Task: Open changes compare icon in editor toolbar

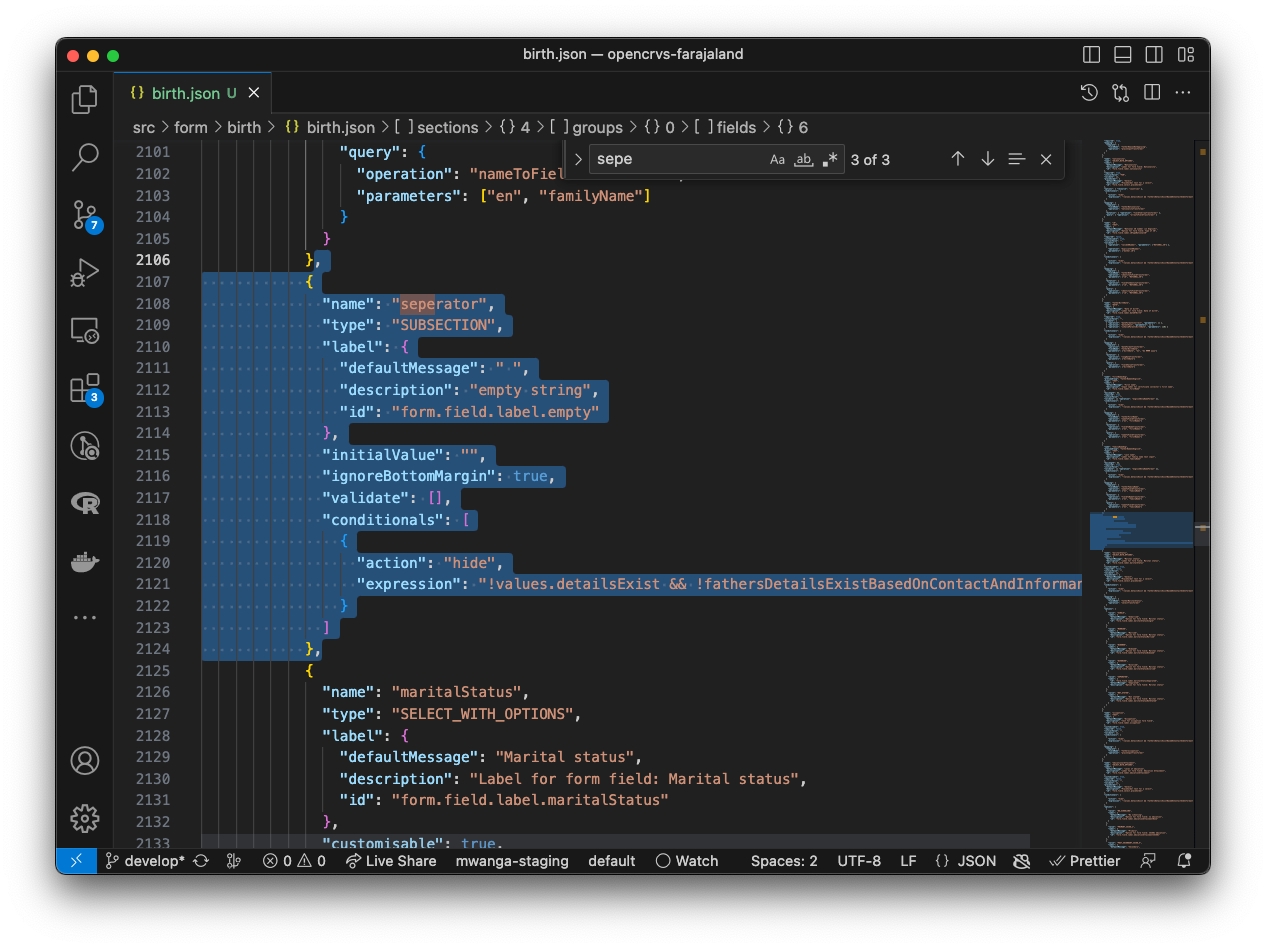Action: 1120,93
